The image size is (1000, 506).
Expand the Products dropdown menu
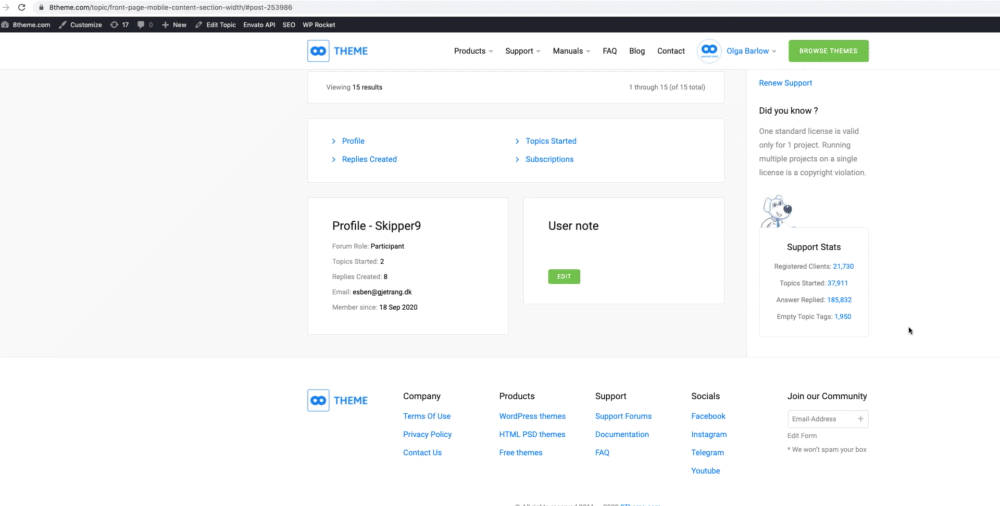click(x=473, y=51)
